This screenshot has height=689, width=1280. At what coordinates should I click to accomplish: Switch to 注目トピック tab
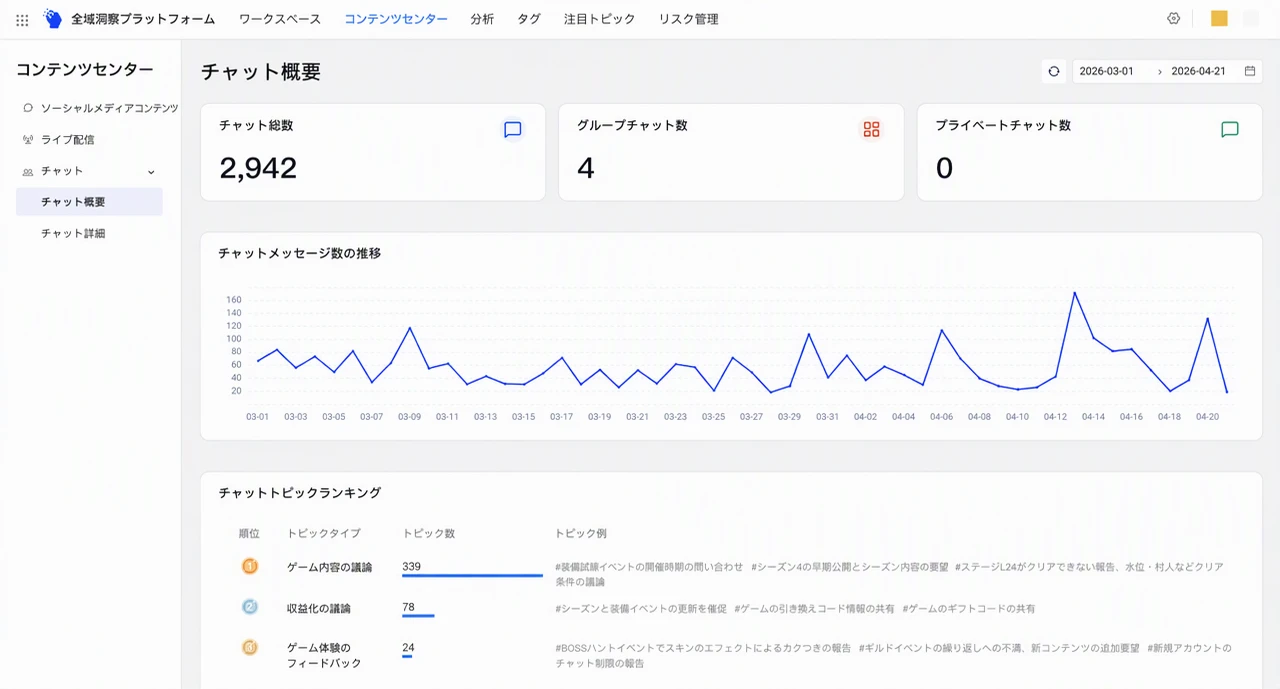coord(599,19)
